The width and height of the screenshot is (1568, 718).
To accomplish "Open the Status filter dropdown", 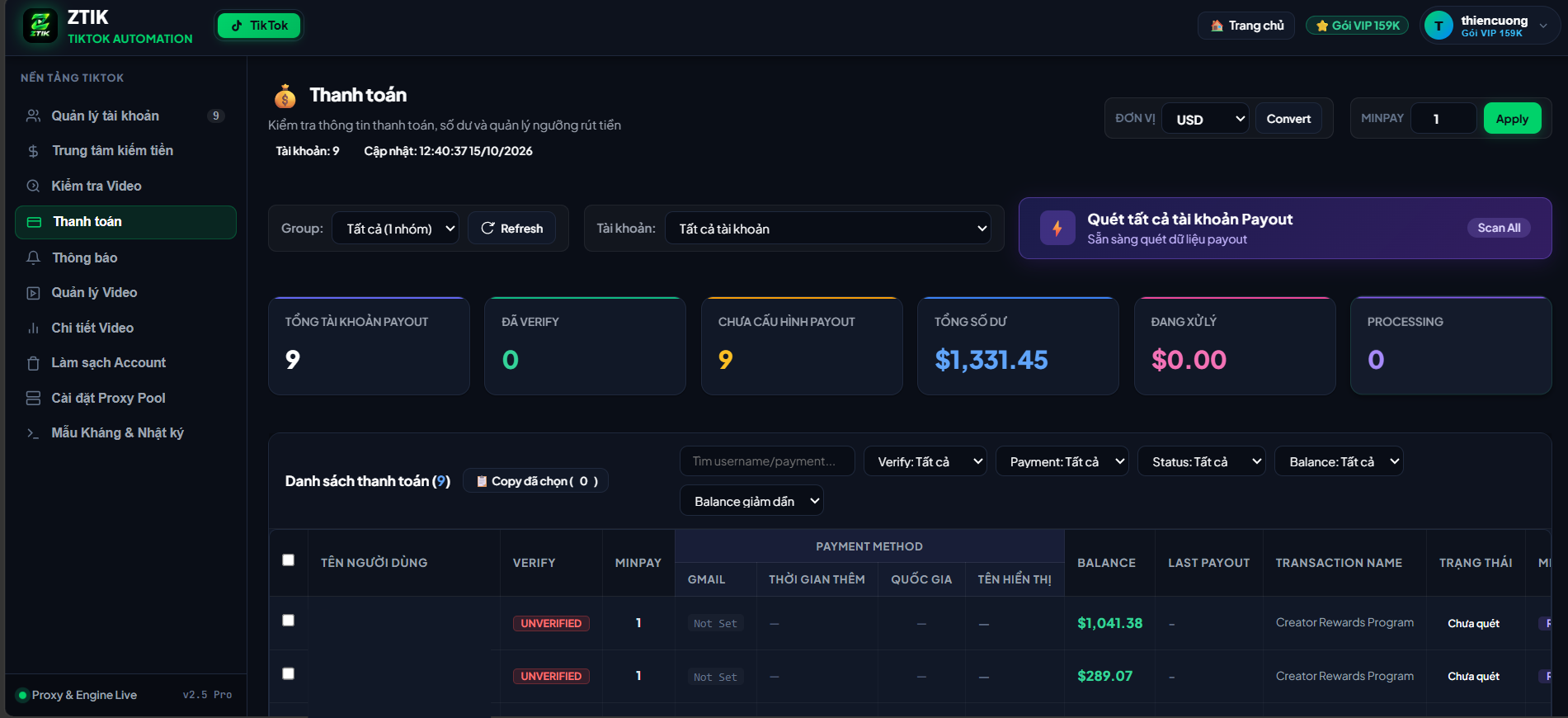I will click(1202, 461).
